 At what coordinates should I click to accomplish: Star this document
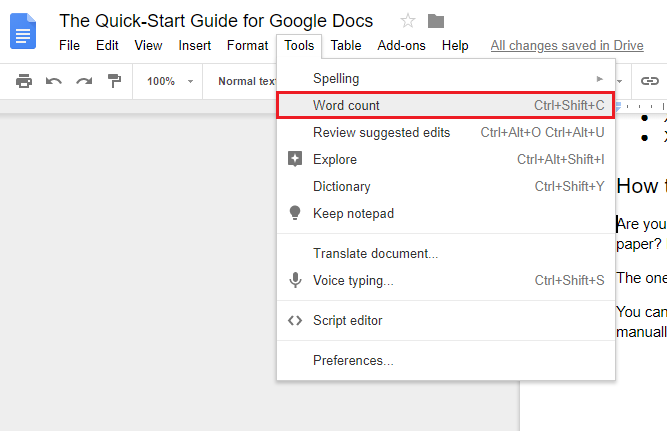click(408, 21)
